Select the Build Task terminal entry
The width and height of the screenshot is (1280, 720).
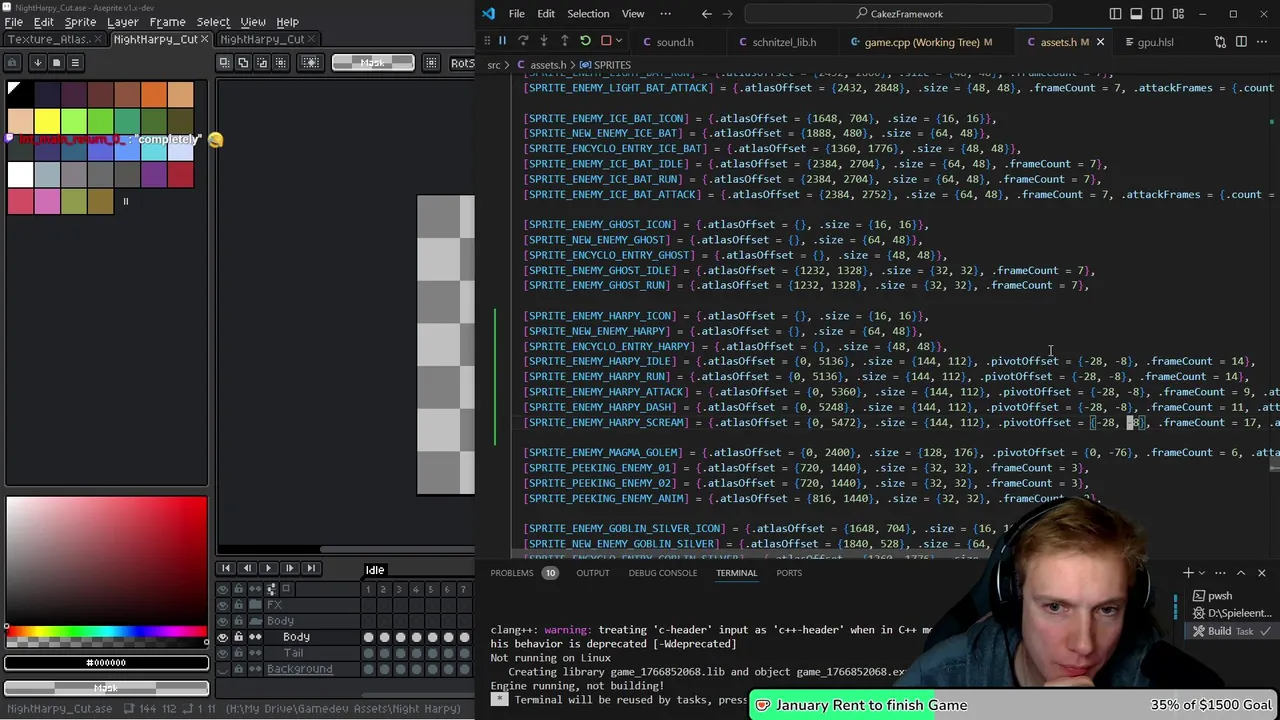(1230, 631)
